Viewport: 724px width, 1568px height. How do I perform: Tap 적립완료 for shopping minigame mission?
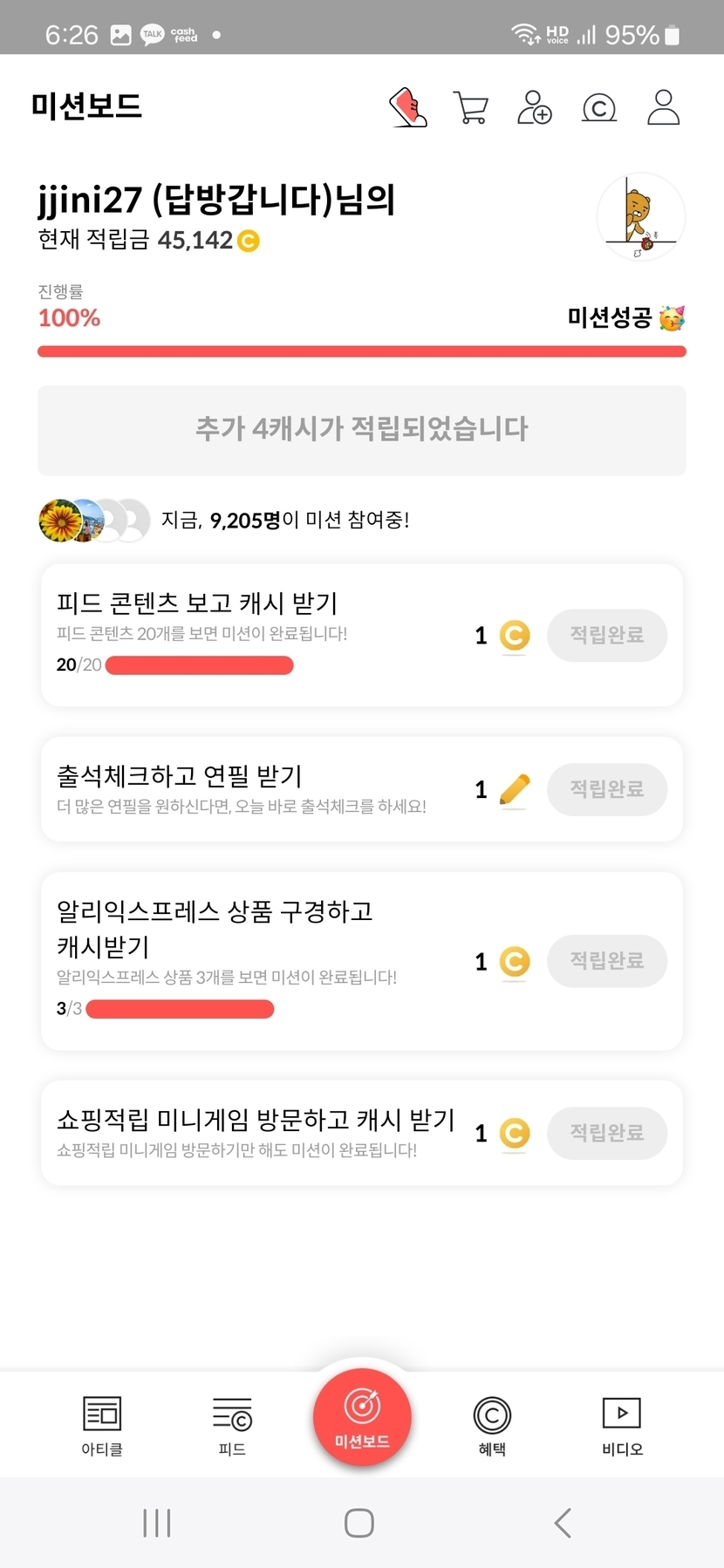607,1133
